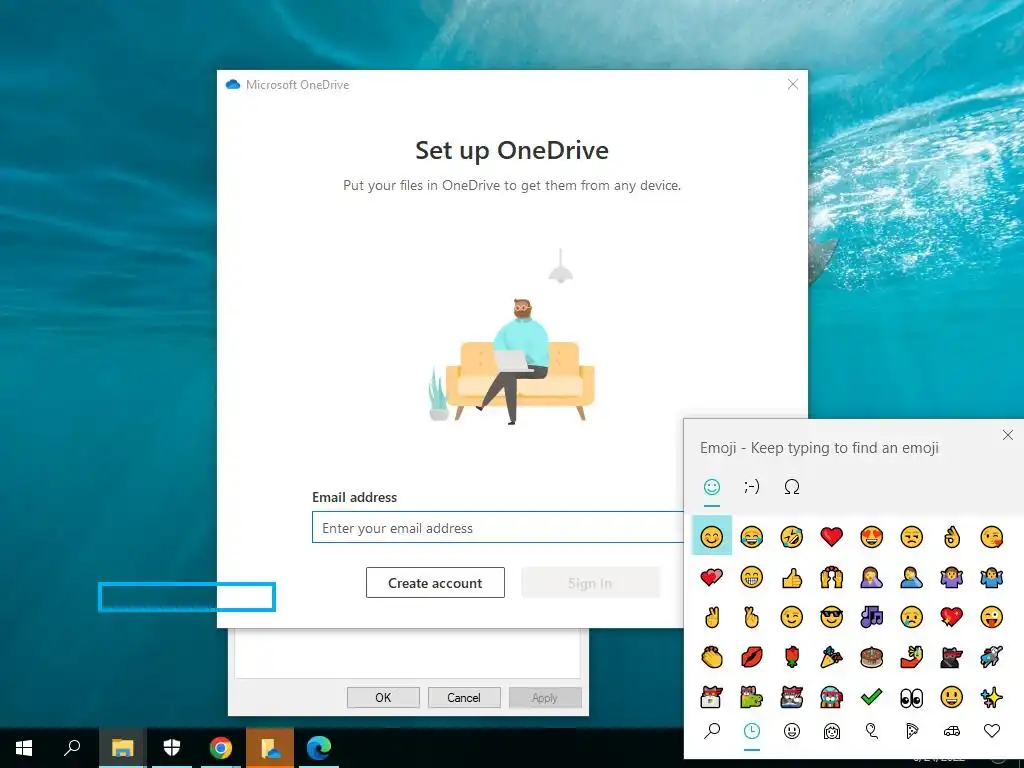Click Cancel in the background dialog

[464, 697]
